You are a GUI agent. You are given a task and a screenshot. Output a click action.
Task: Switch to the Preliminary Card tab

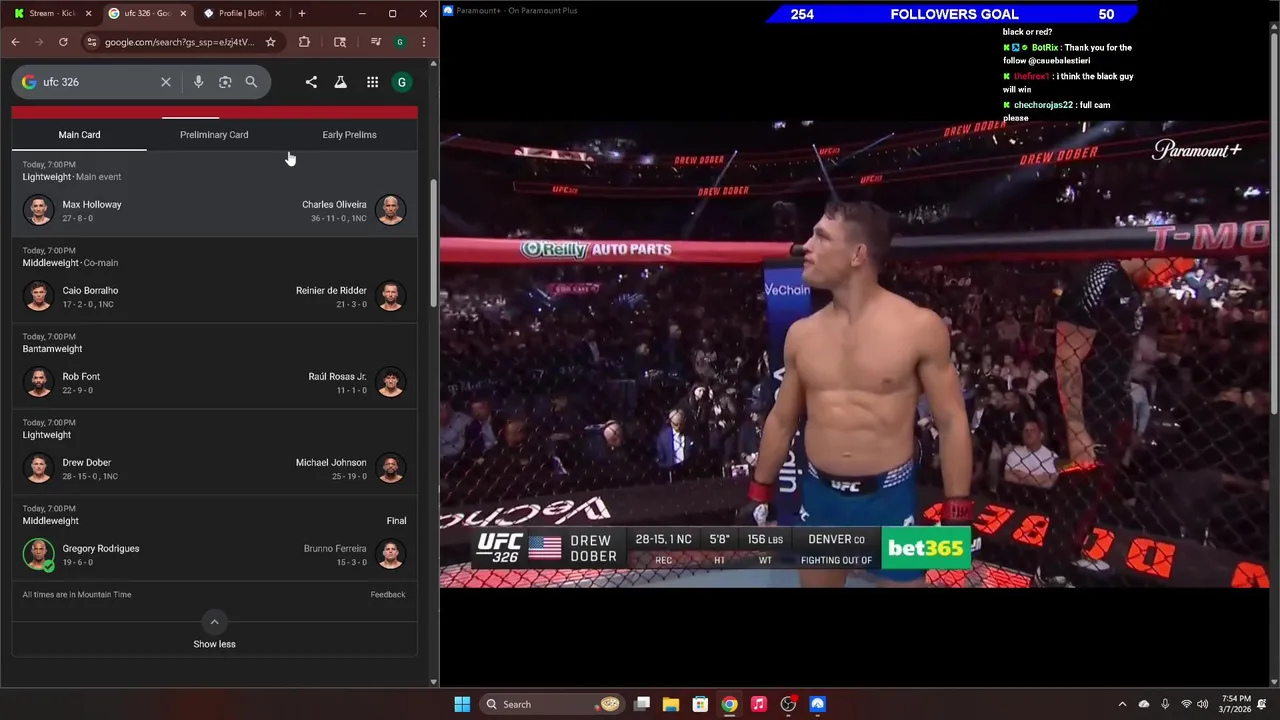(x=214, y=134)
